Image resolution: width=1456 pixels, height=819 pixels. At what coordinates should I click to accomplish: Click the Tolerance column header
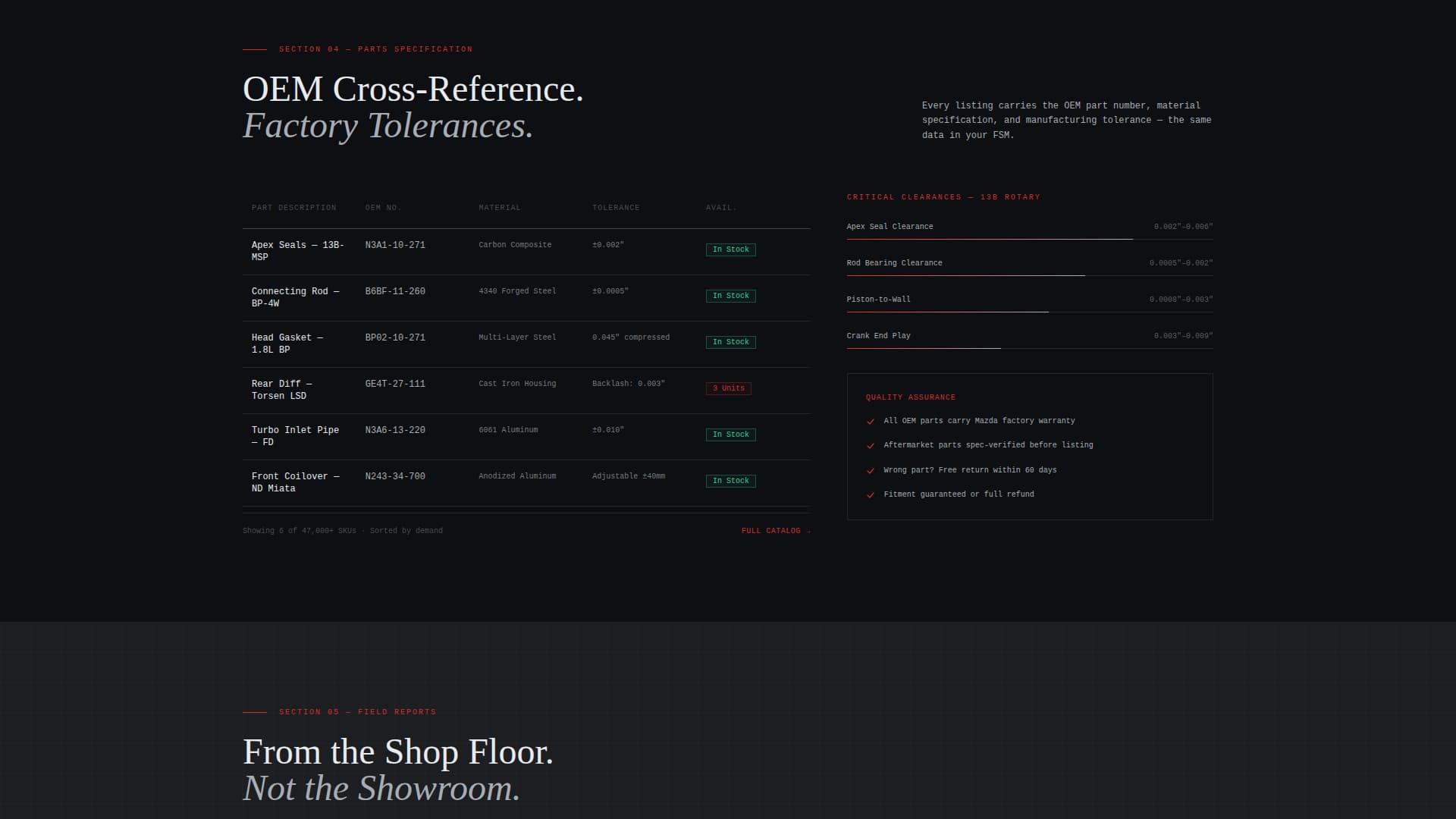(x=615, y=208)
